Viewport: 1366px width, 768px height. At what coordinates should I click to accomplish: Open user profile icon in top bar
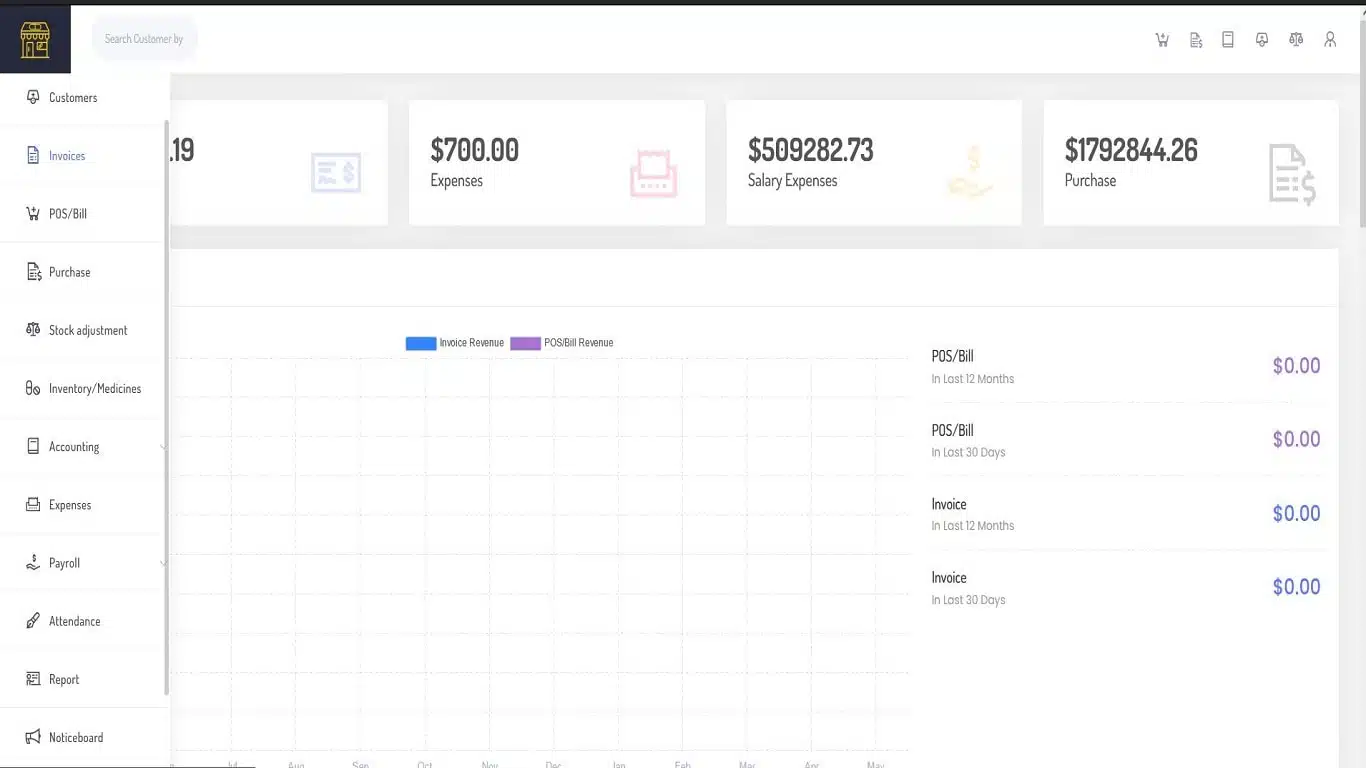(1330, 40)
